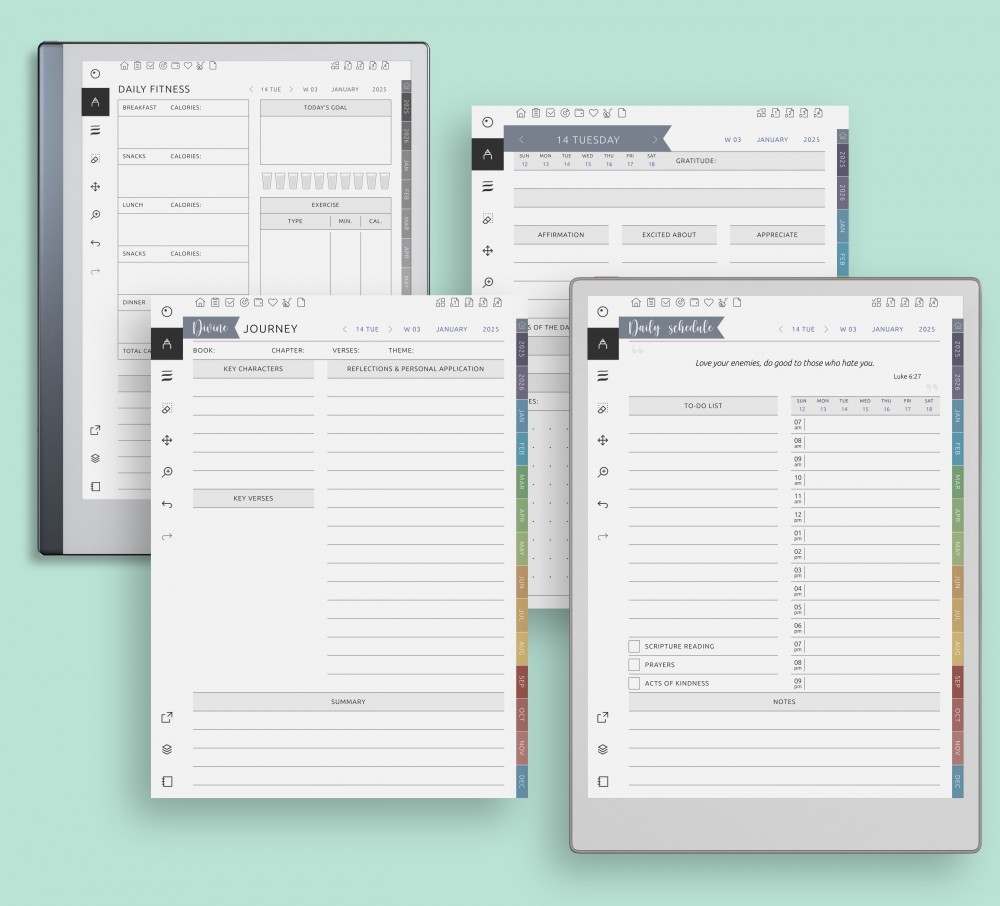Tap the first water glass on Daily Fitness
This screenshot has height=906, width=1000.
[x=267, y=181]
